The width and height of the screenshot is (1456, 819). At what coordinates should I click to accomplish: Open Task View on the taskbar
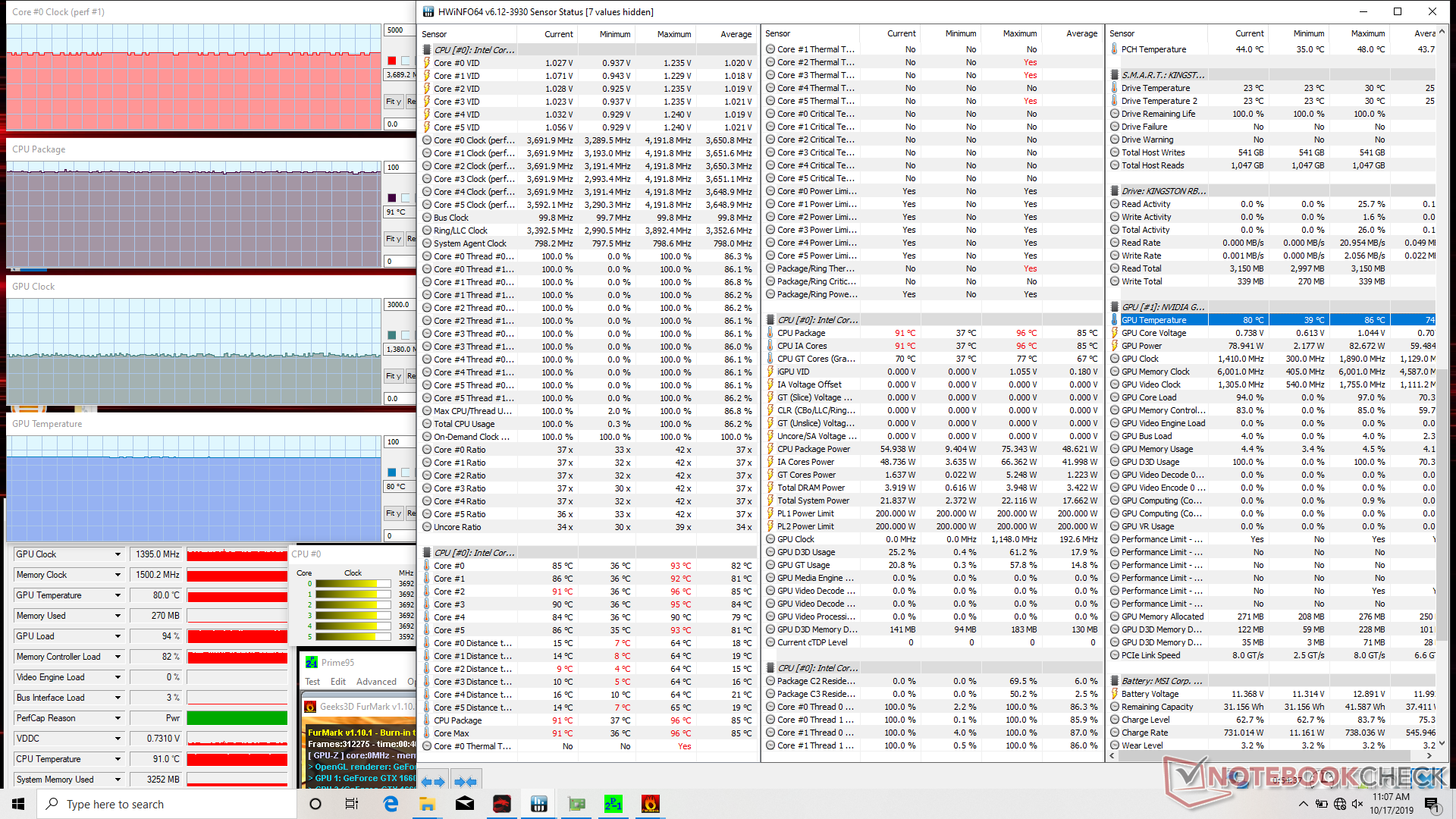352,804
